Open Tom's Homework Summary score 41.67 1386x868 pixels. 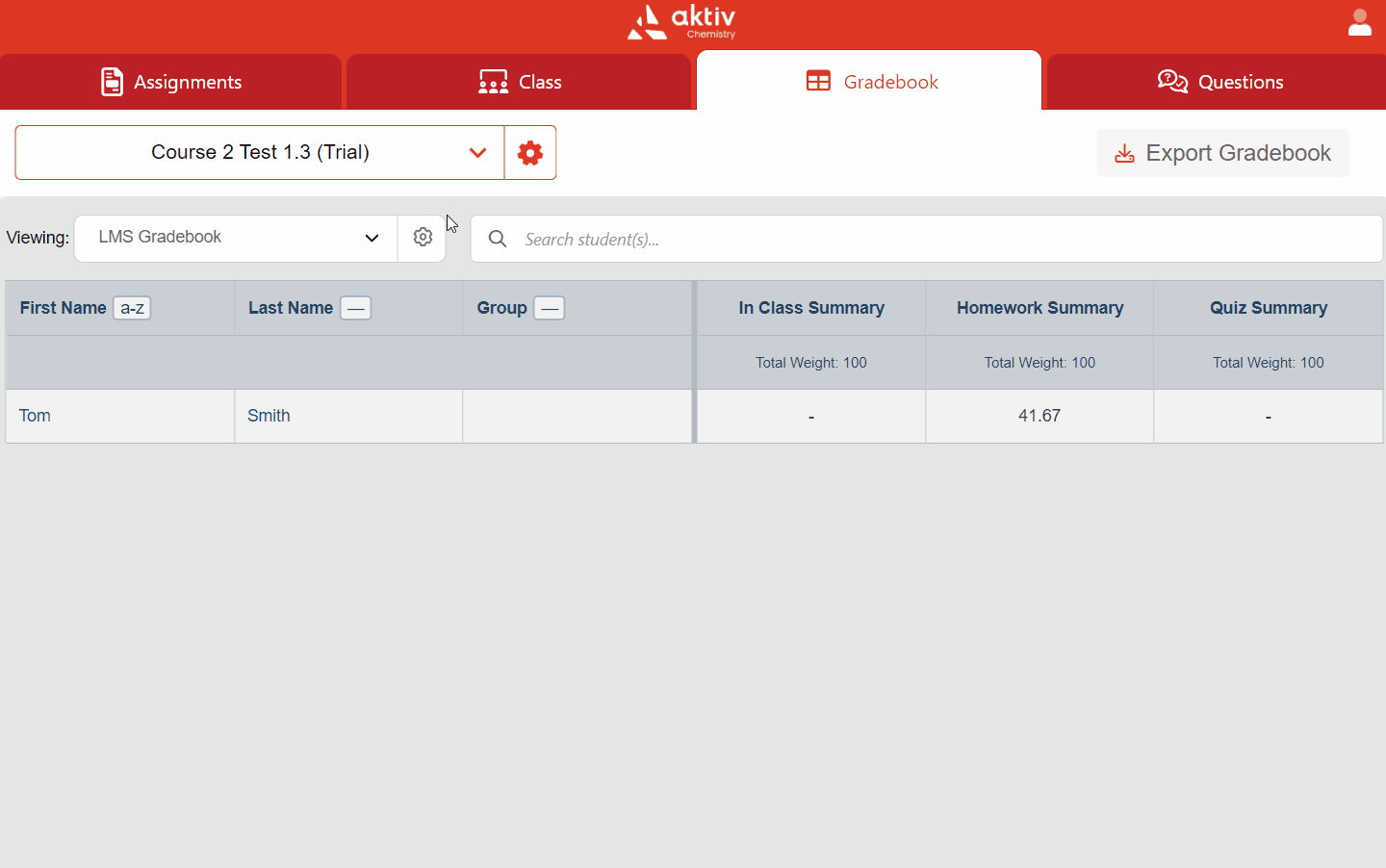[x=1039, y=416]
